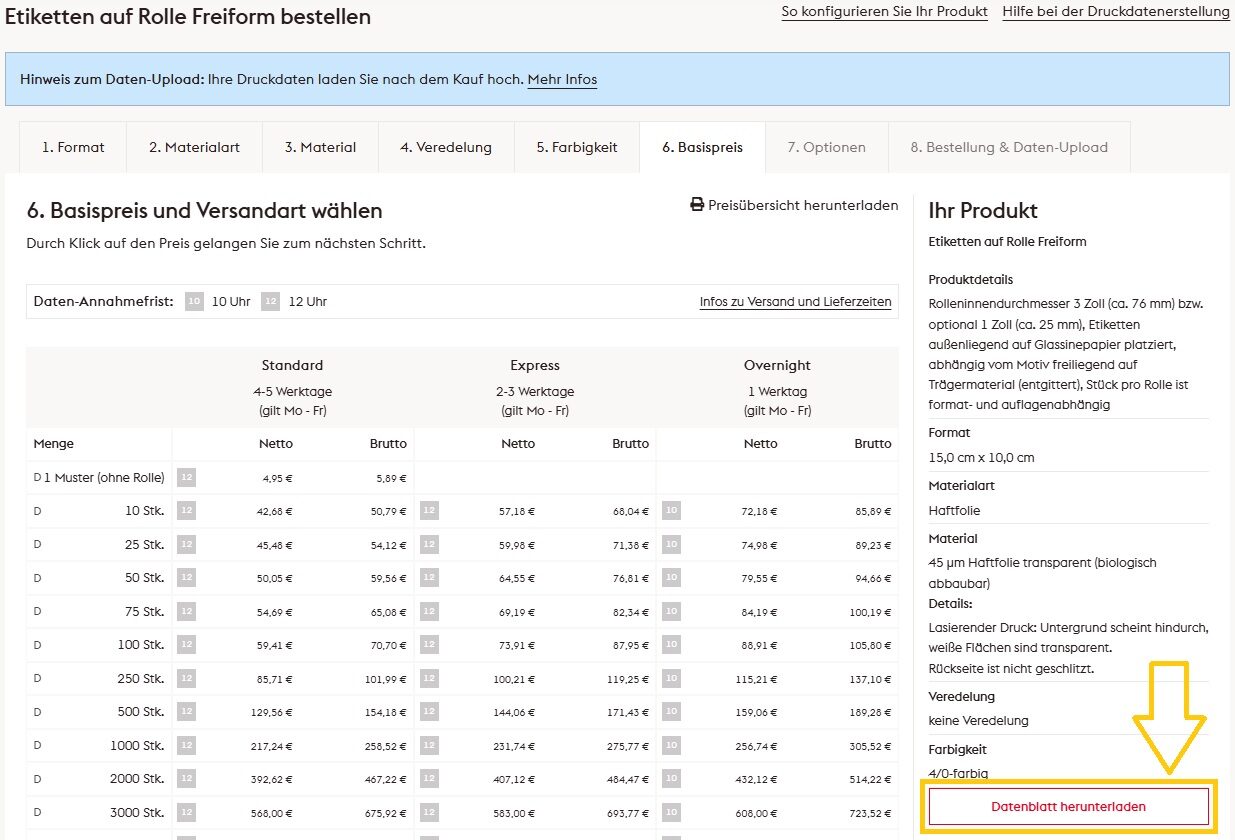Screen dimensions: 1235x840
Task: Click the D icon in the 100 Stk. row
Action: click(x=38, y=645)
